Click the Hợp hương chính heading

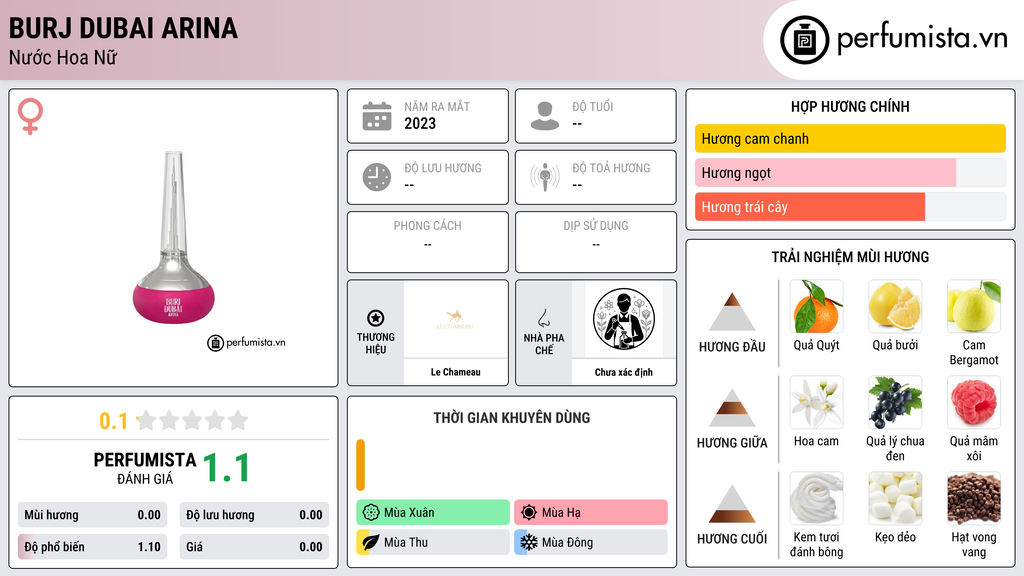click(850, 106)
